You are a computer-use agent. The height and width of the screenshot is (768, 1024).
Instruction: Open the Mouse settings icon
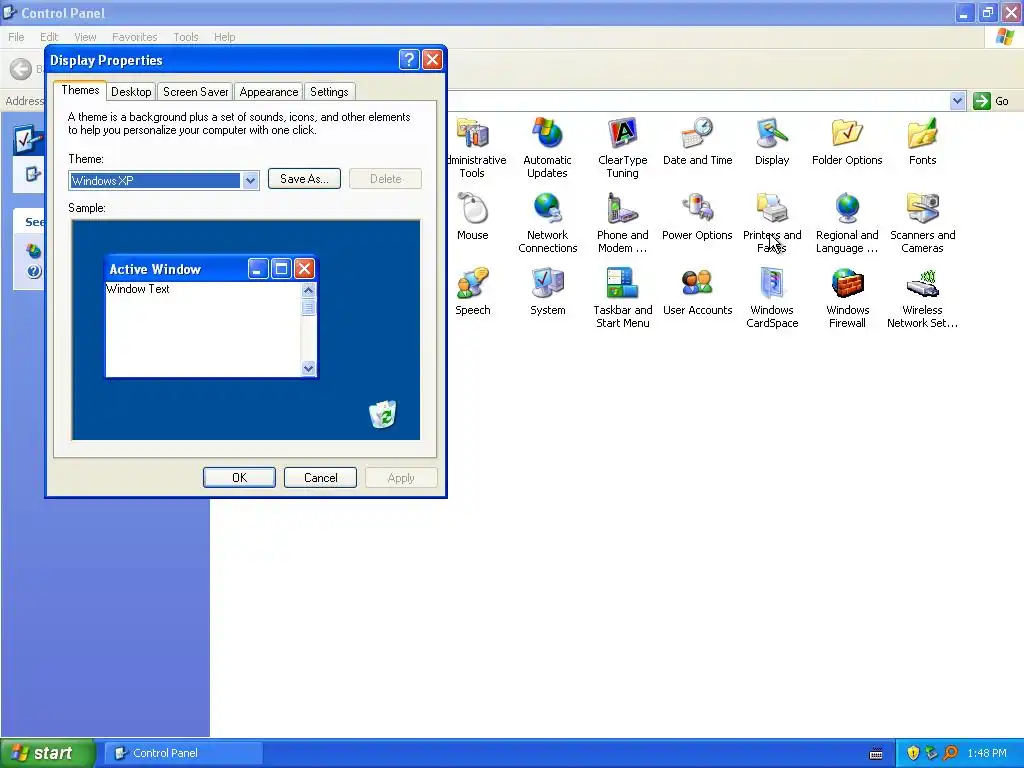[x=473, y=209]
